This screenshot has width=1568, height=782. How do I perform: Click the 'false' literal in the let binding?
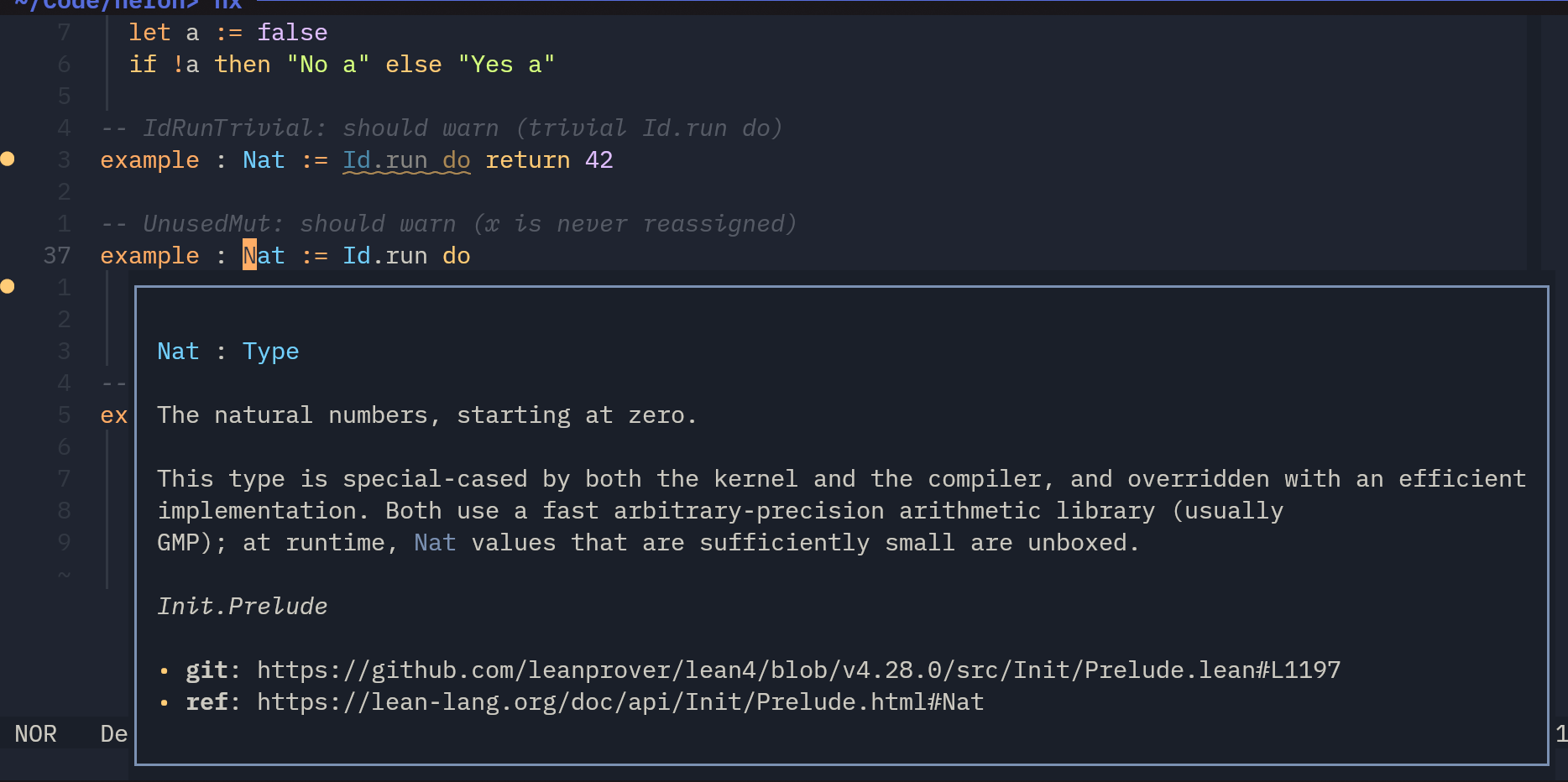pyautogui.click(x=291, y=33)
